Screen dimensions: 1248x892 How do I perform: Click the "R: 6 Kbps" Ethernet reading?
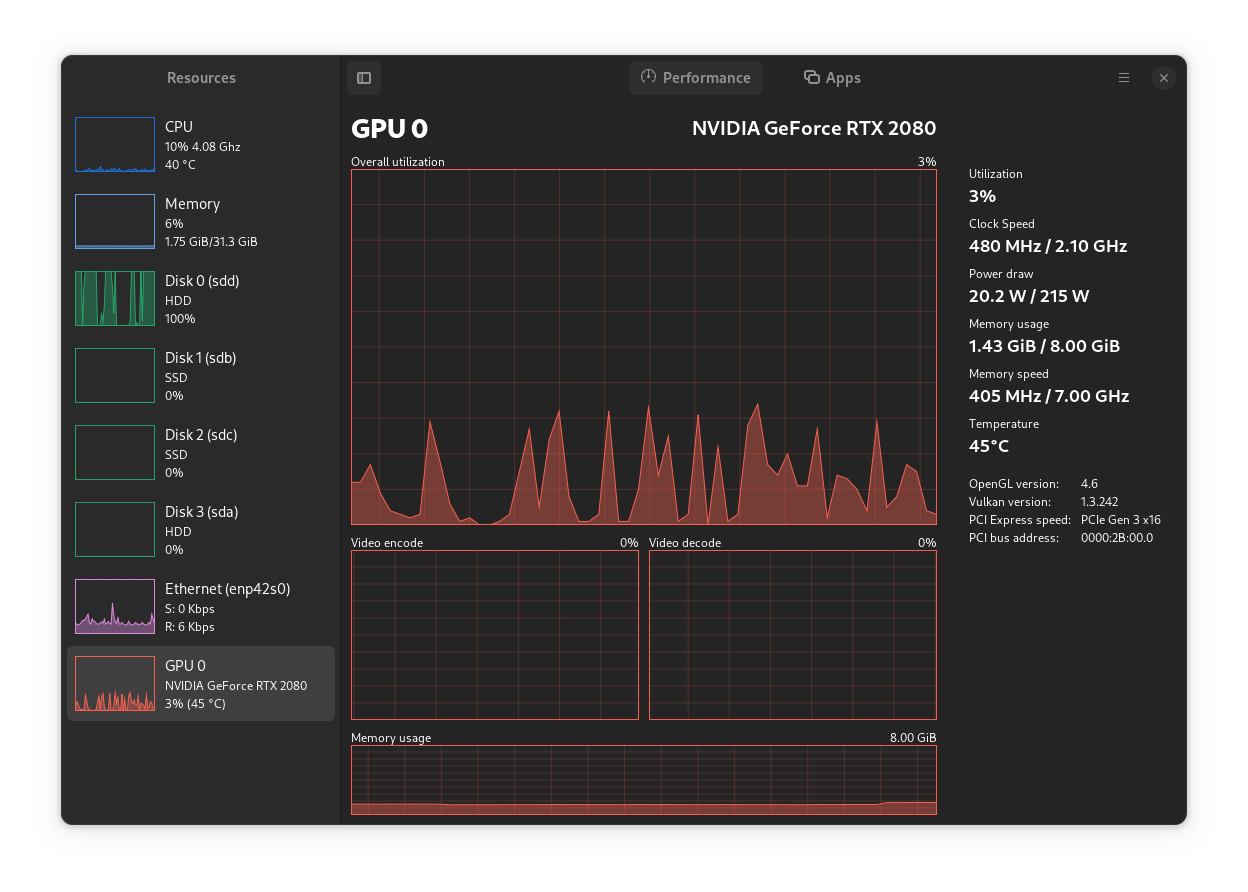(x=190, y=627)
